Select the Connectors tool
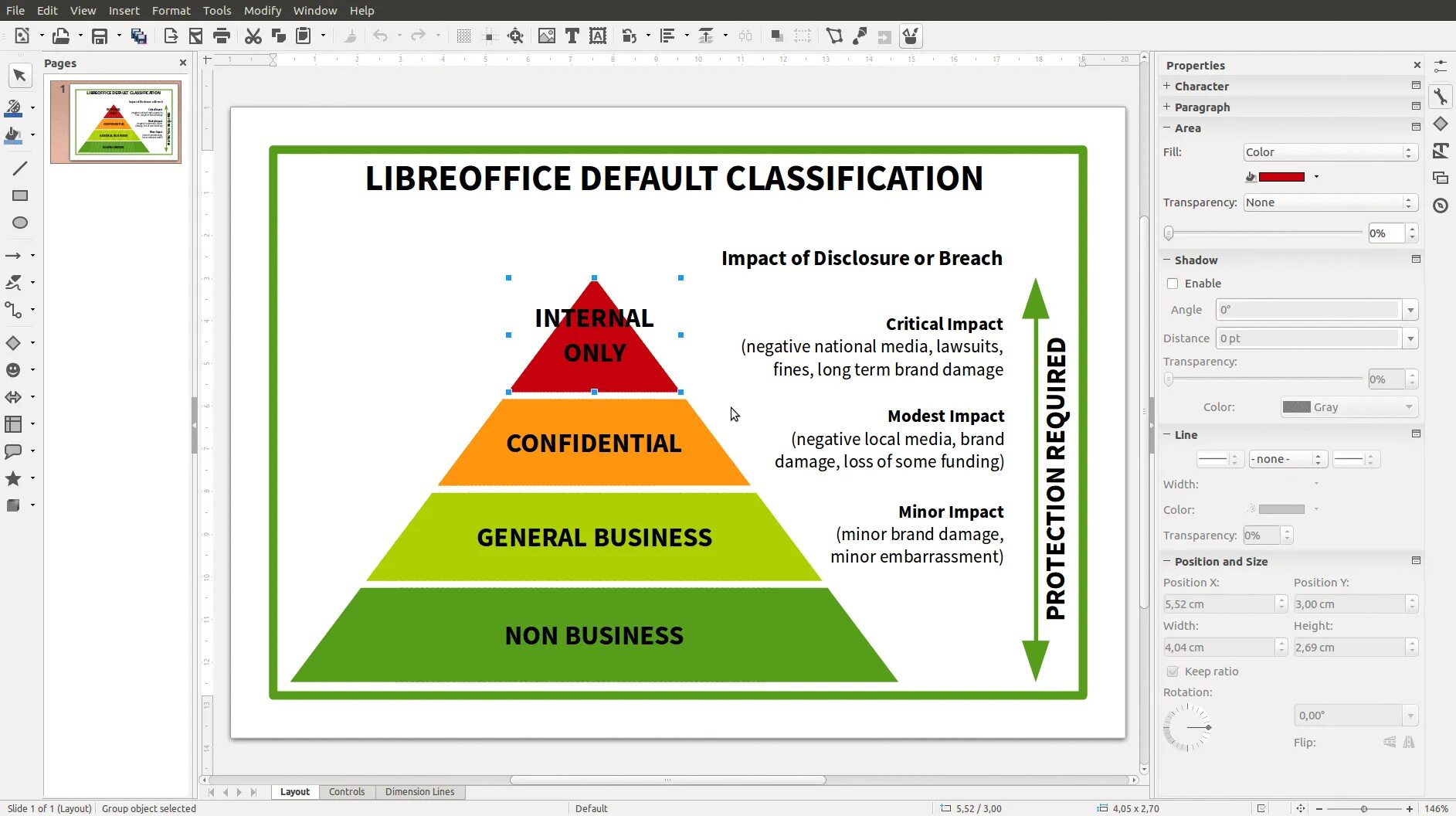1456x816 pixels. tap(14, 310)
